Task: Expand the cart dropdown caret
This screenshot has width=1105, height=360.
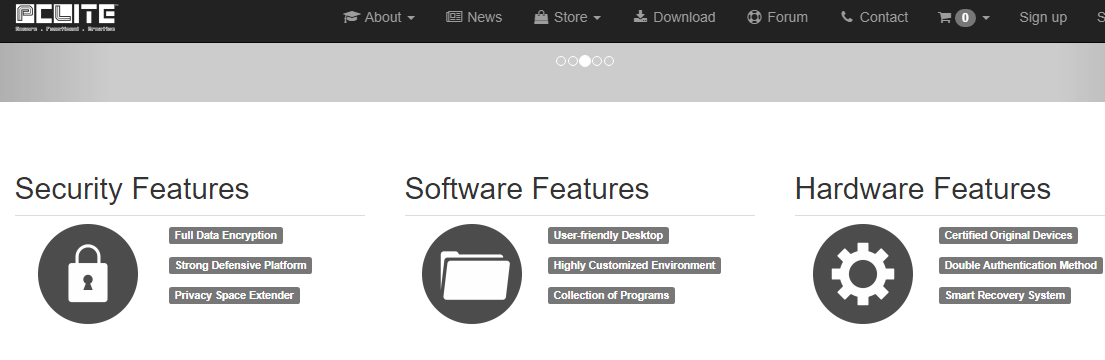Action: 986,18
